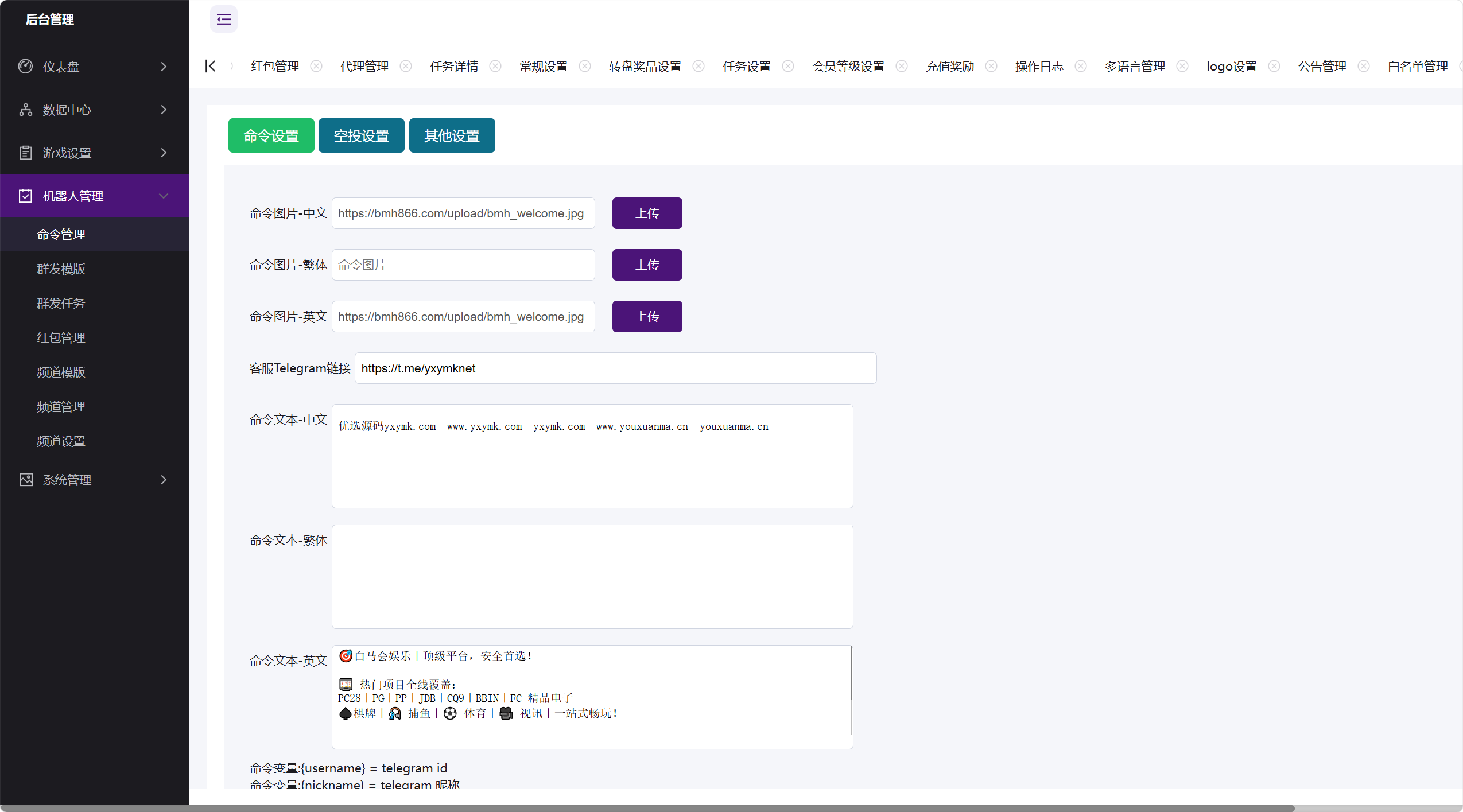1463x812 pixels.
Task: Close the 充值奖励 tab
Action: pyautogui.click(x=991, y=67)
